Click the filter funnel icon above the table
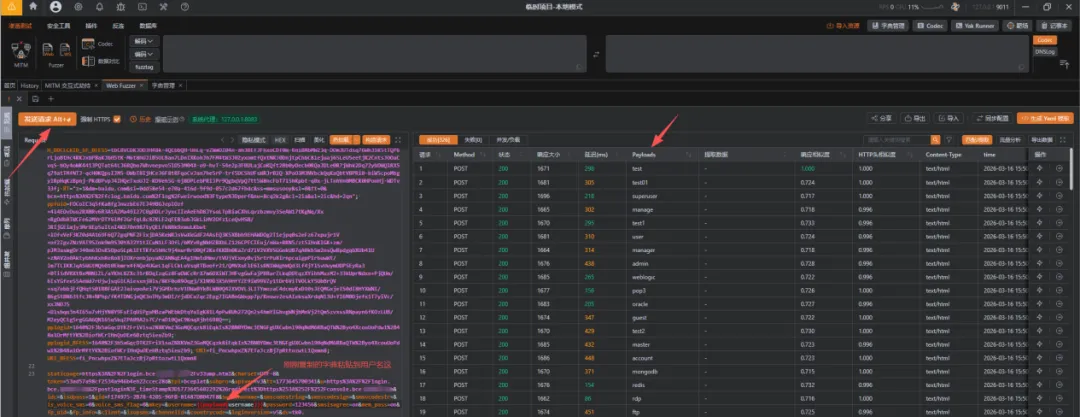The width and height of the screenshot is (1080, 417). click(949, 139)
